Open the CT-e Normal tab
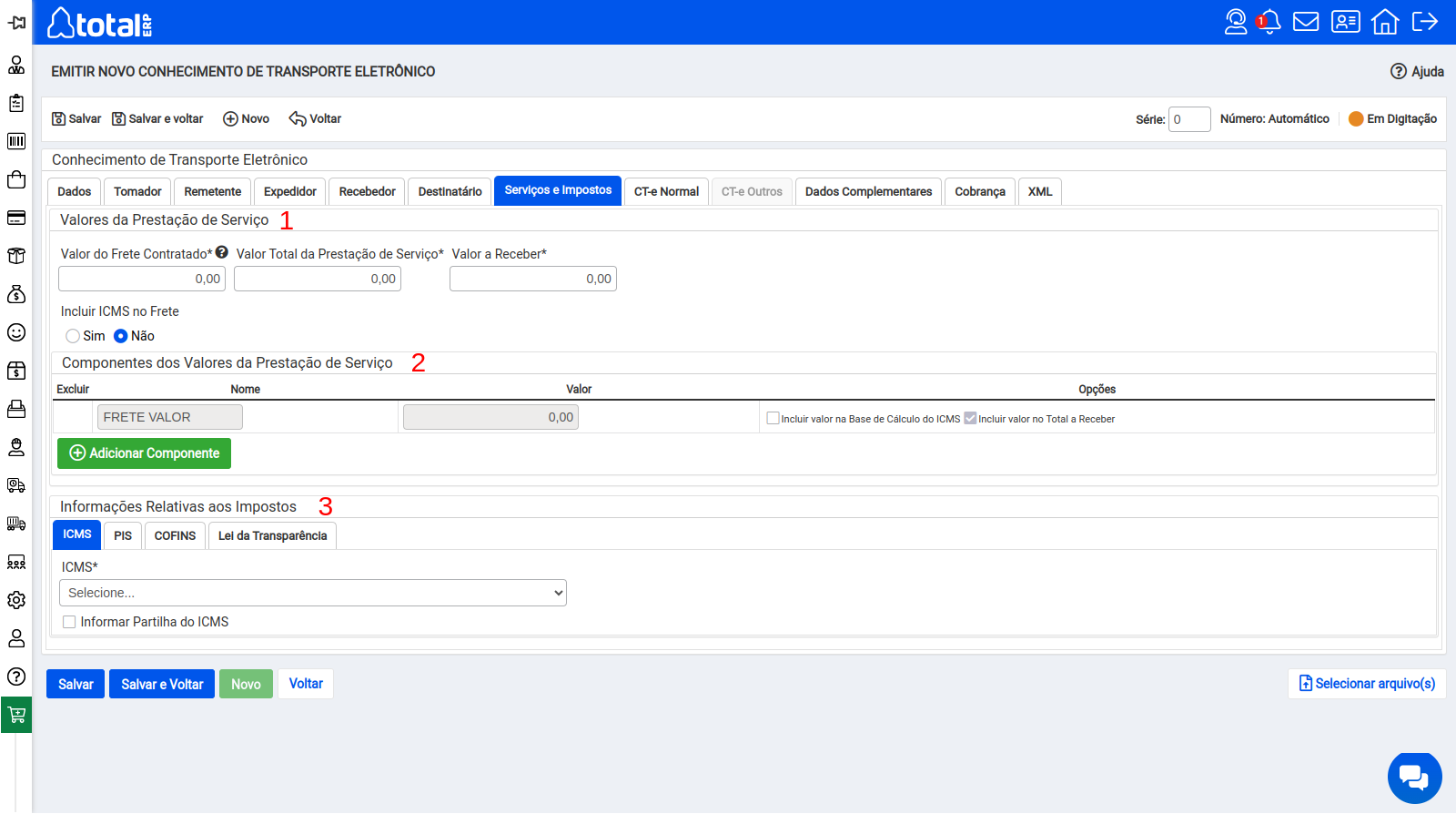This screenshot has width=1456, height=814. 667,191
